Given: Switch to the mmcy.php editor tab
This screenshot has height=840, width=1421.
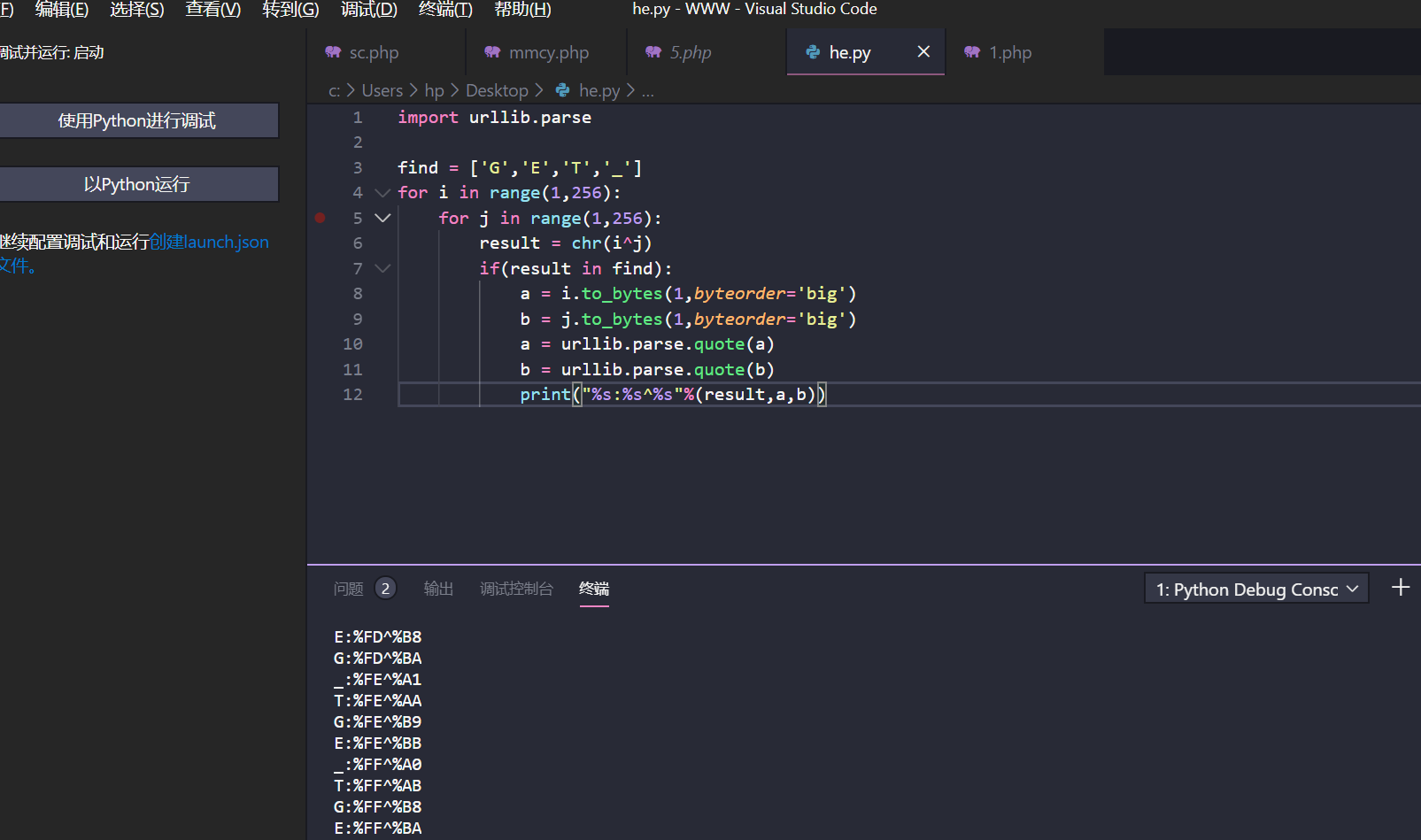Looking at the screenshot, I should pos(546,52).
